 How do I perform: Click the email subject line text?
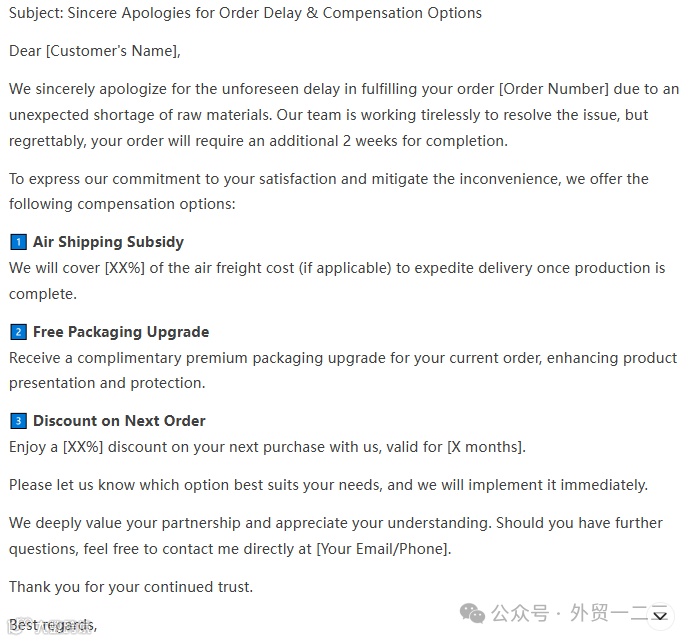coord(245,13)
